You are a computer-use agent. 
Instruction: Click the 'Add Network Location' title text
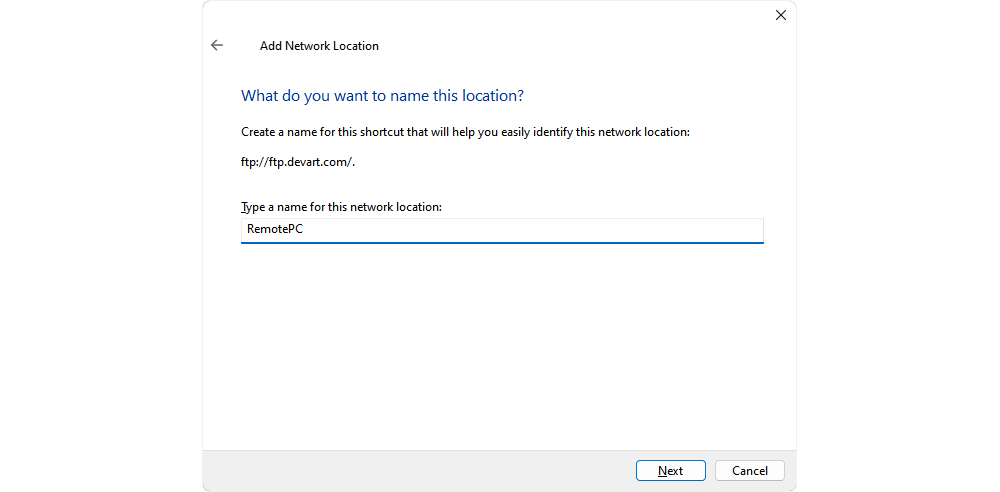pos(319,46)
